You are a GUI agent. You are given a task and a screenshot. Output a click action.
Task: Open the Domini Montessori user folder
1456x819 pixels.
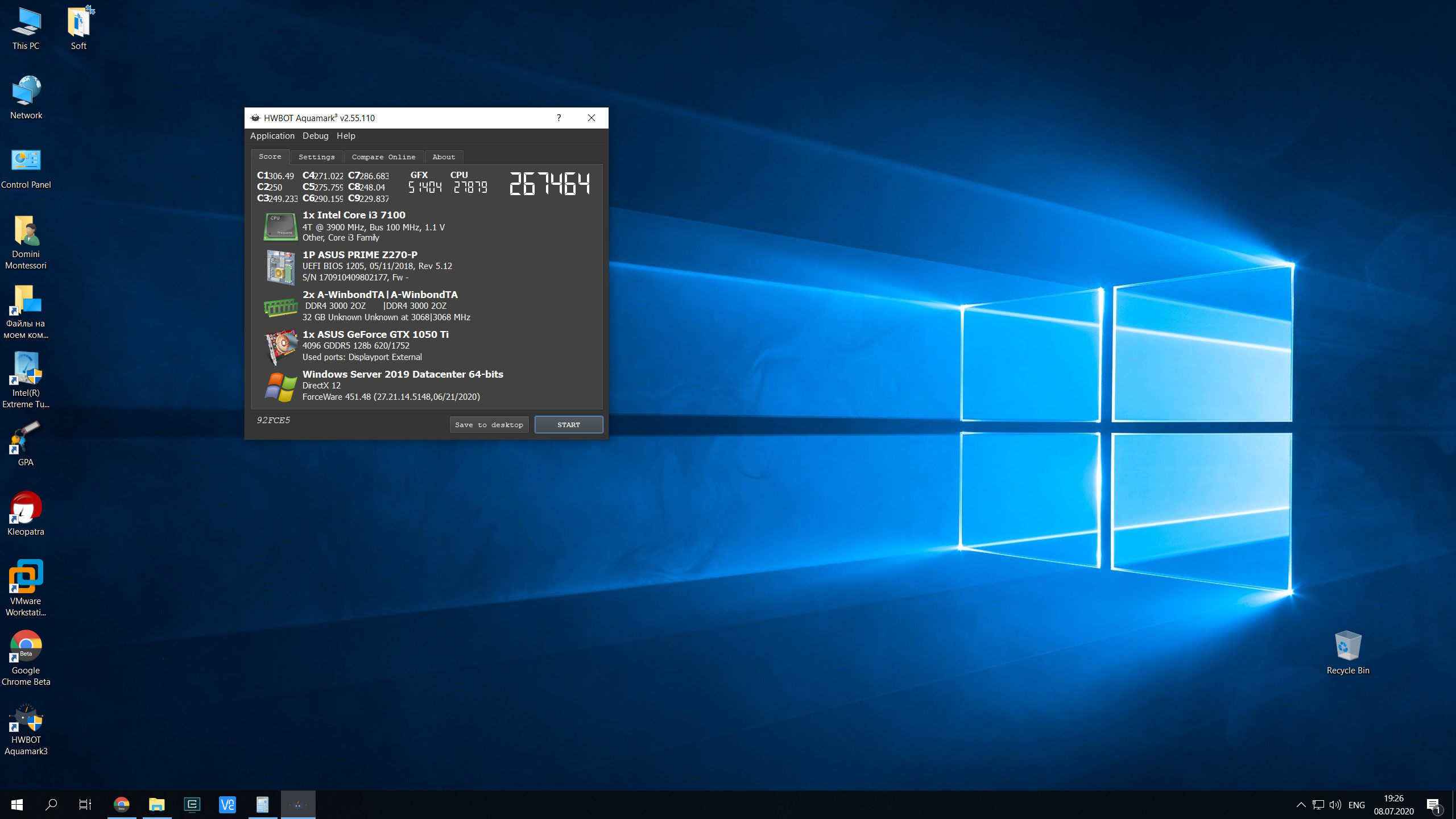pos(26,242)
